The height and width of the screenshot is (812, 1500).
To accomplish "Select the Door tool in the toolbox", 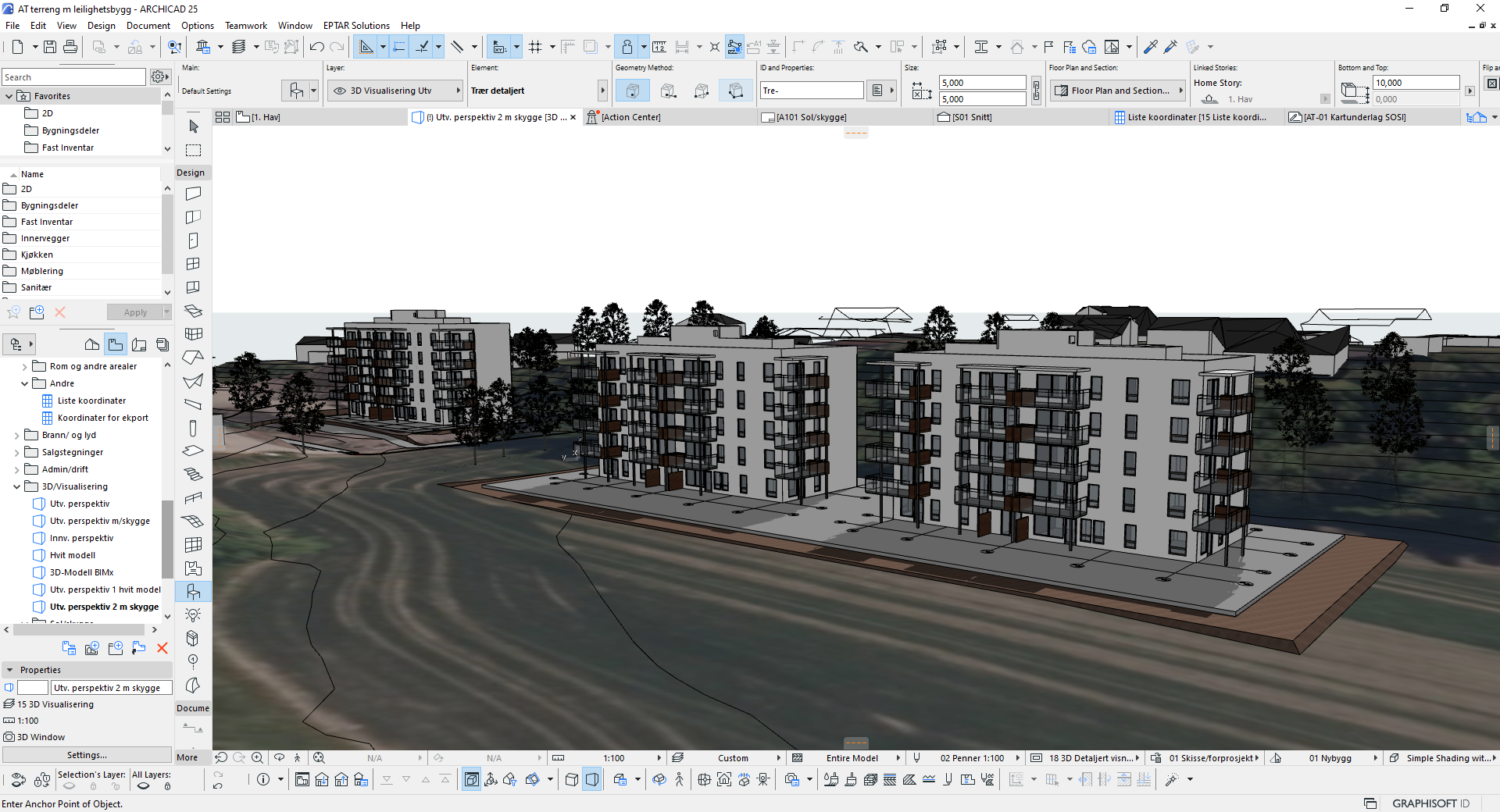I will point(194,240).
